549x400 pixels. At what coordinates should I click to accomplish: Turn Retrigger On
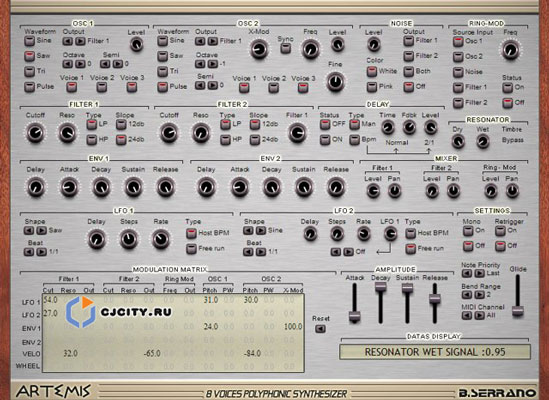click(x=500, y=230)
